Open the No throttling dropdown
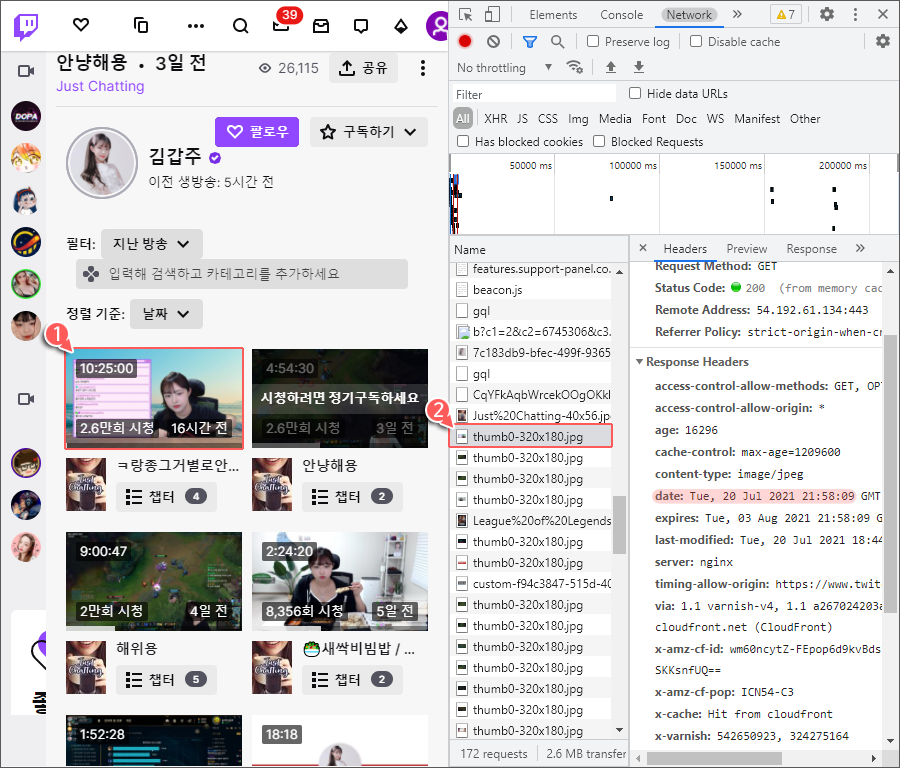Screen dimensions: 900x768 tap(493, 67)
